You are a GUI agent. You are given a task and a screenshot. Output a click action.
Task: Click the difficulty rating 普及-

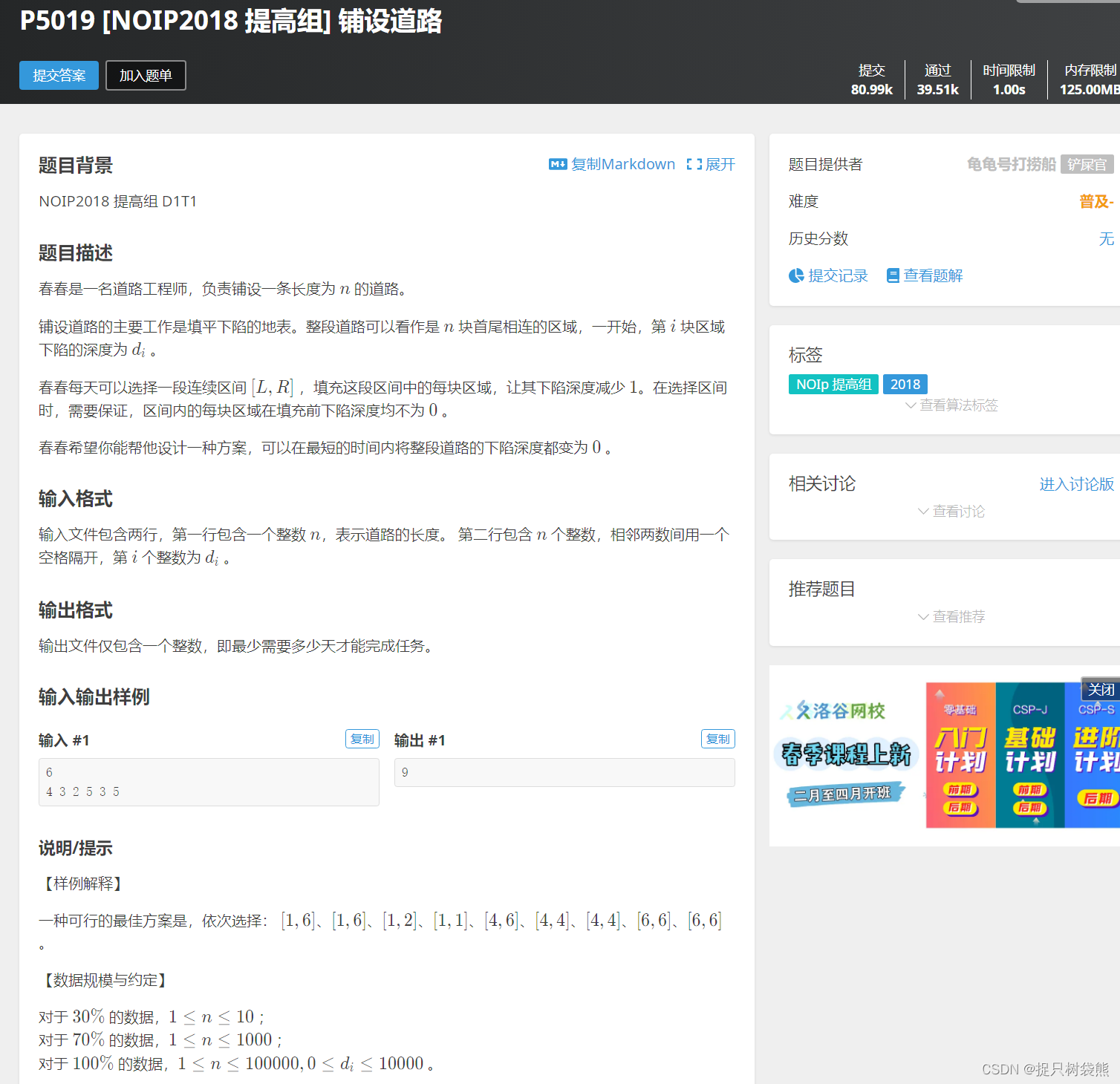pos(1096,201)
